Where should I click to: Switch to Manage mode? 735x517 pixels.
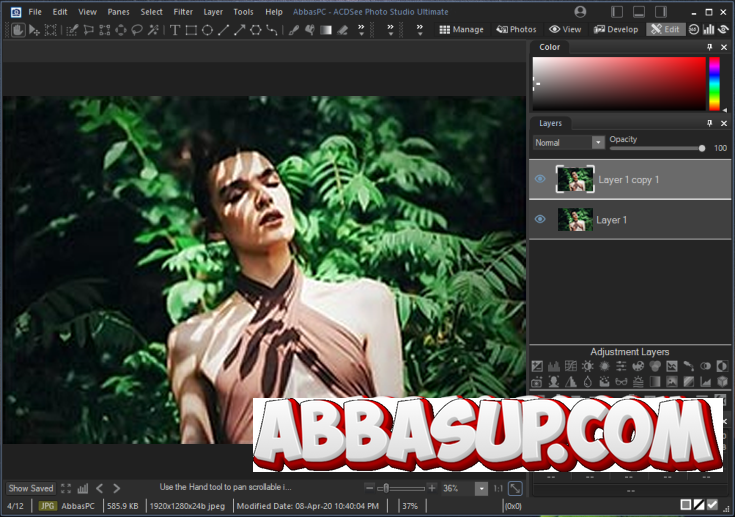coord(461,30)
